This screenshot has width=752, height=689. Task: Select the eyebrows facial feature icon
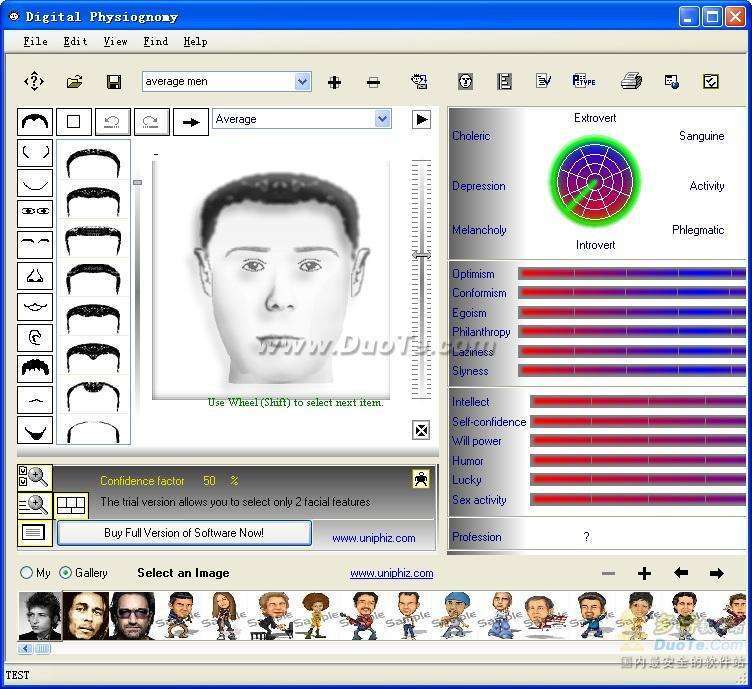(35, 244)
